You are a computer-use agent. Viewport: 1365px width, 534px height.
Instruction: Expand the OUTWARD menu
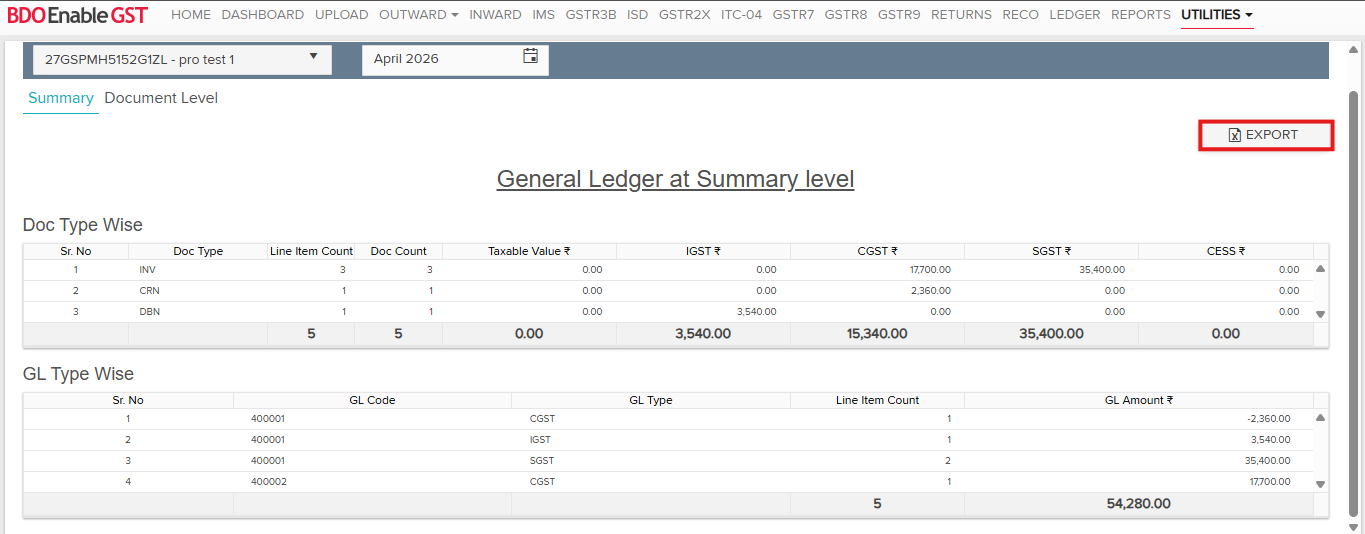pos(419,15)
